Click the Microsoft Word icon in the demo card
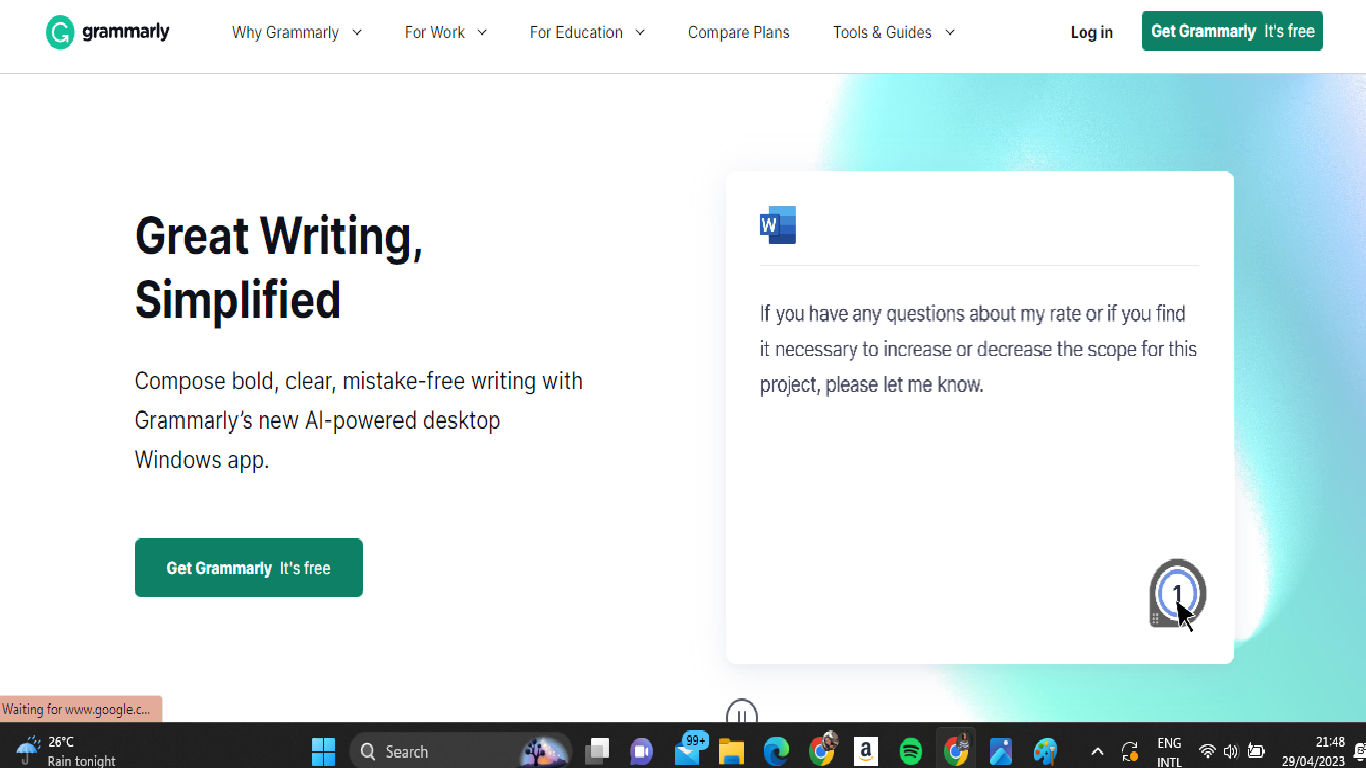The width and height of the screenshot is (1366, 768). pyautogui.click(x=778, y=225)
